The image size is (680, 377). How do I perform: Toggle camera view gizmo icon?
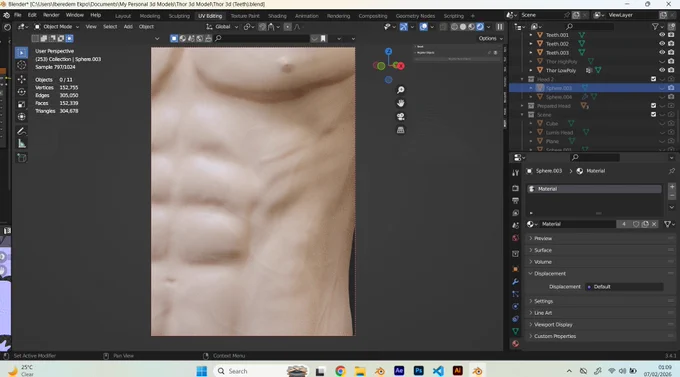coord(401,117)
